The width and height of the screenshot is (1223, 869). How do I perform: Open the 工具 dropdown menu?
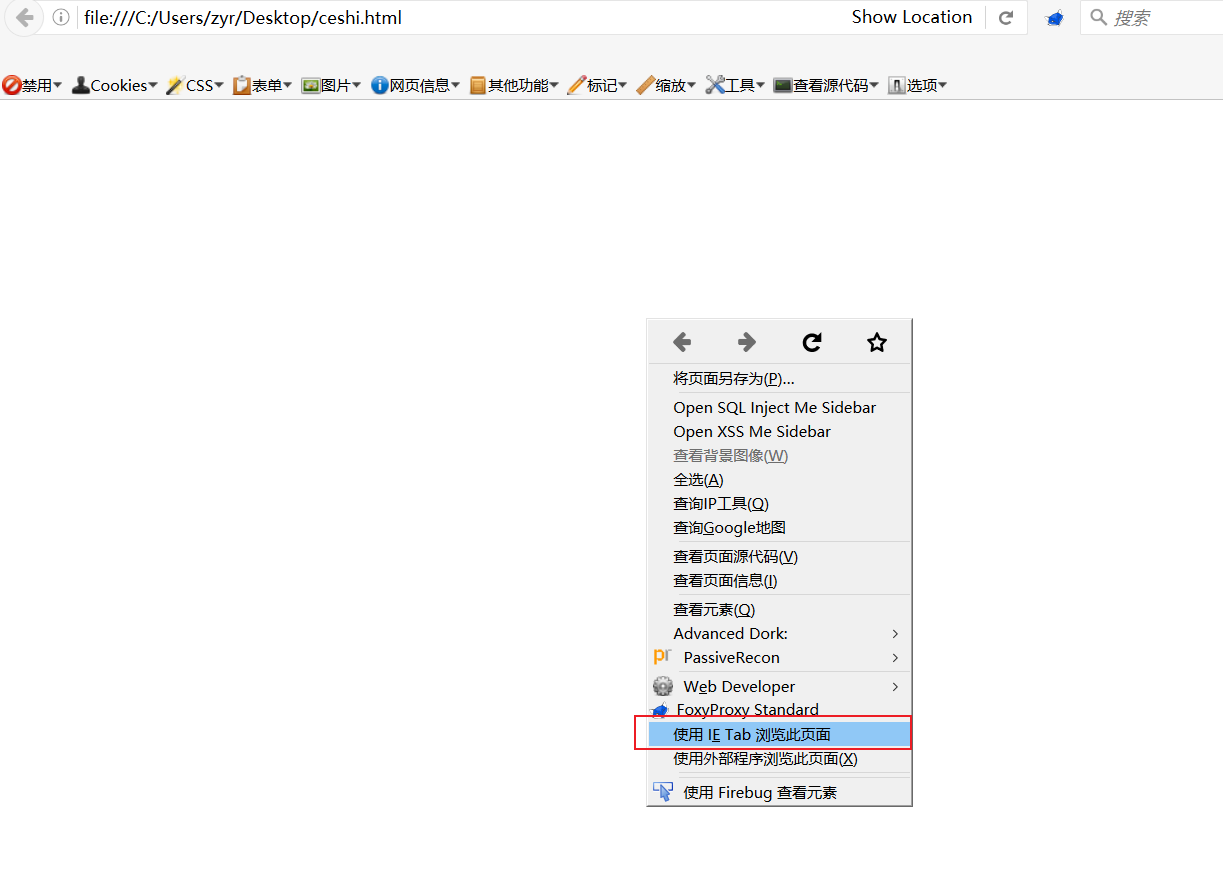(735, 86)
